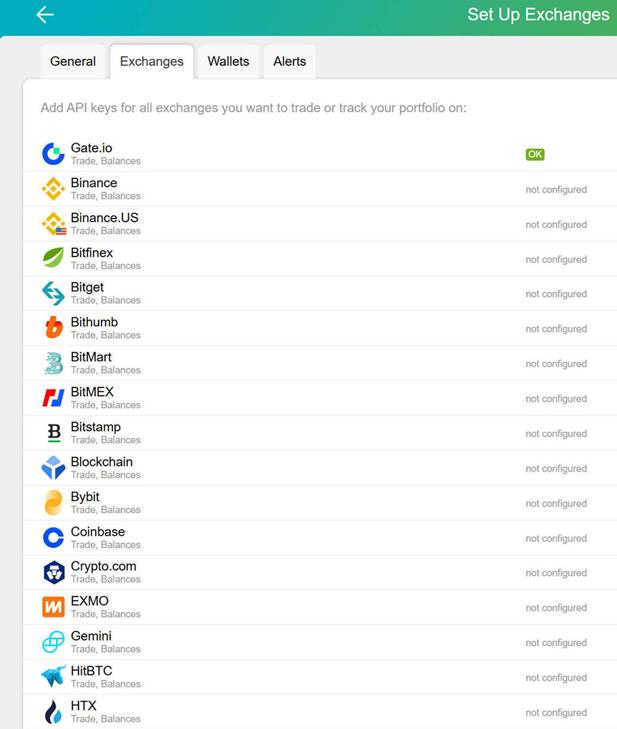
Task: Select the EXMO exchange name
Action: point(89,601)
